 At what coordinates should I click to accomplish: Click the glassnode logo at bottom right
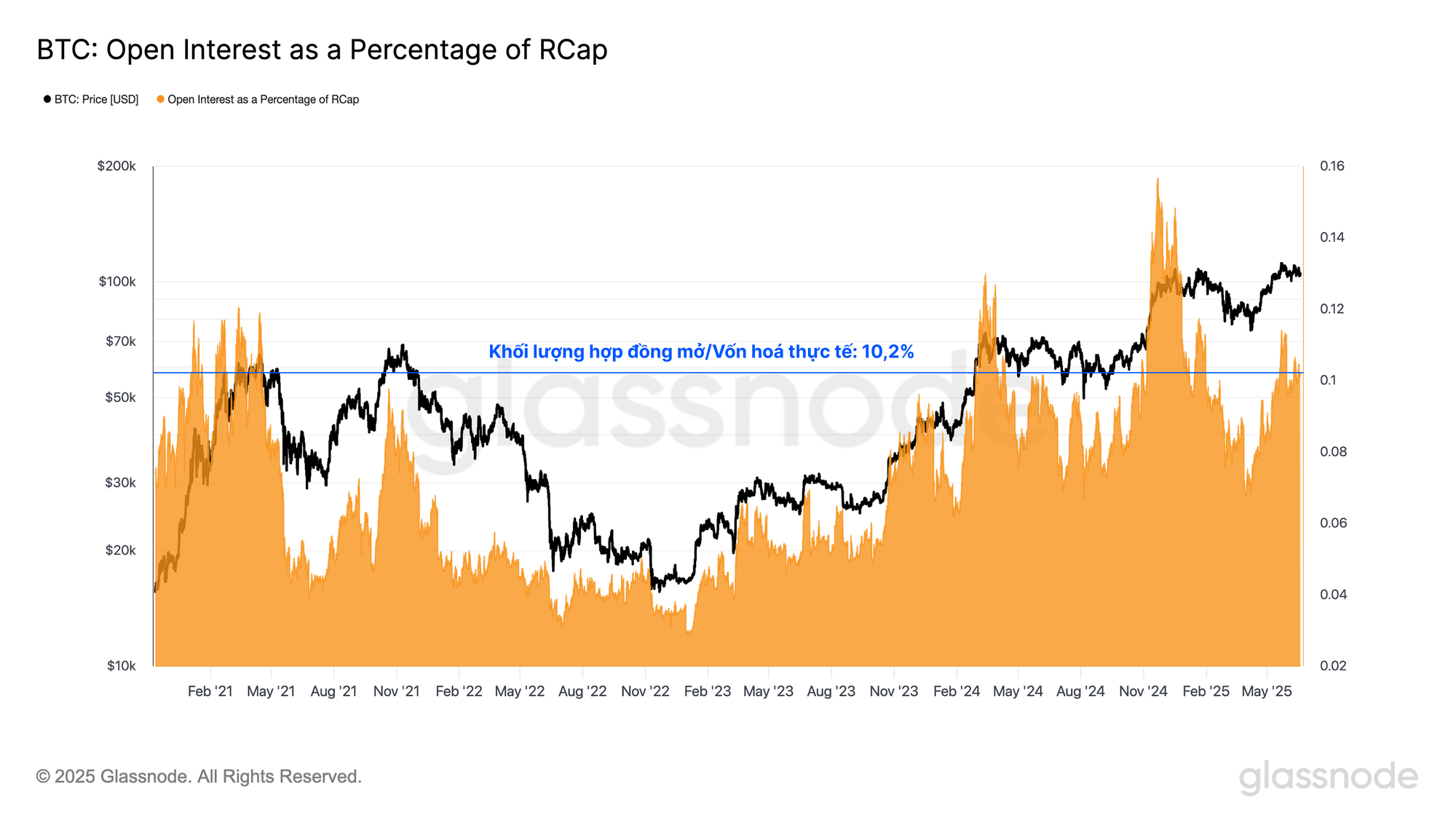pos(1328,778)
